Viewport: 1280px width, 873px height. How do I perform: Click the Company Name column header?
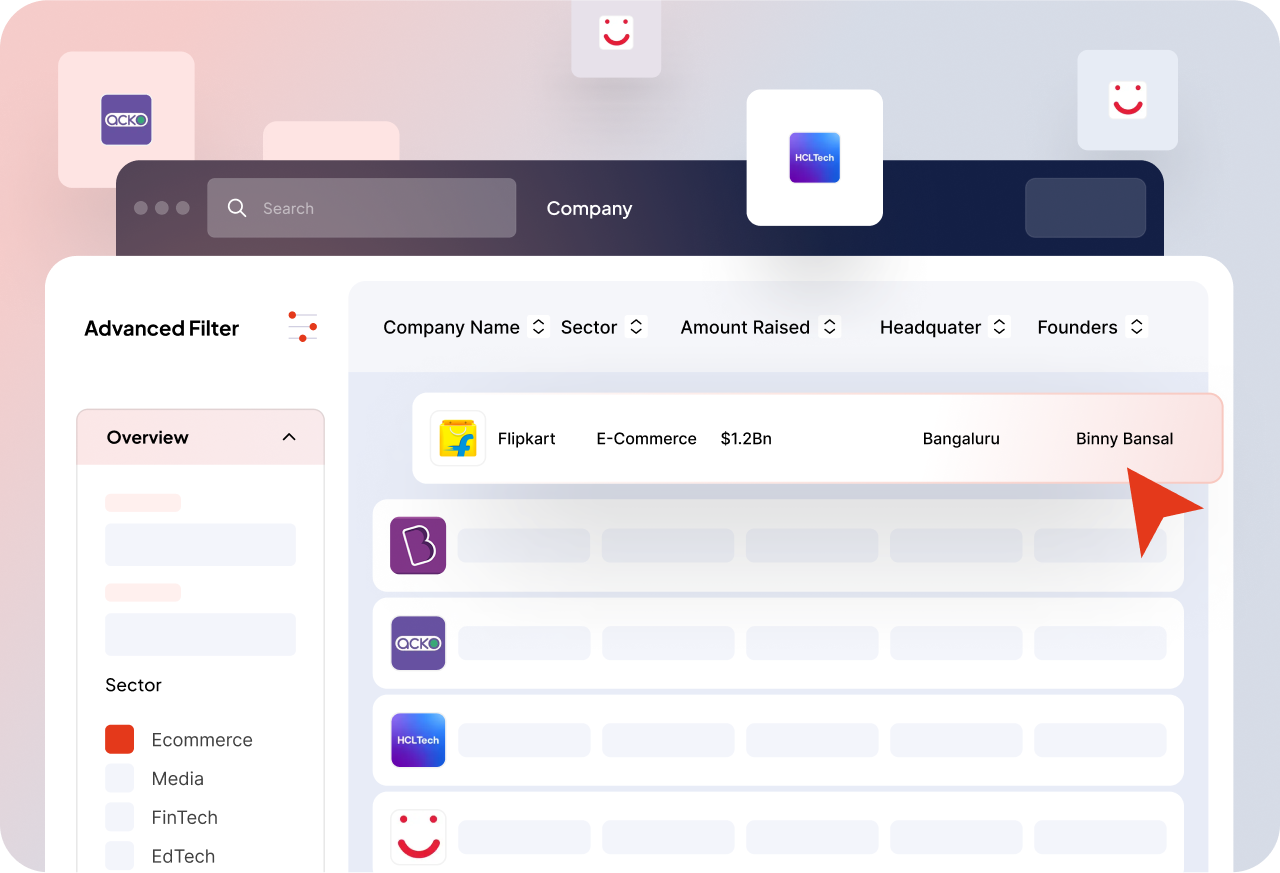[x=451, y=327]
